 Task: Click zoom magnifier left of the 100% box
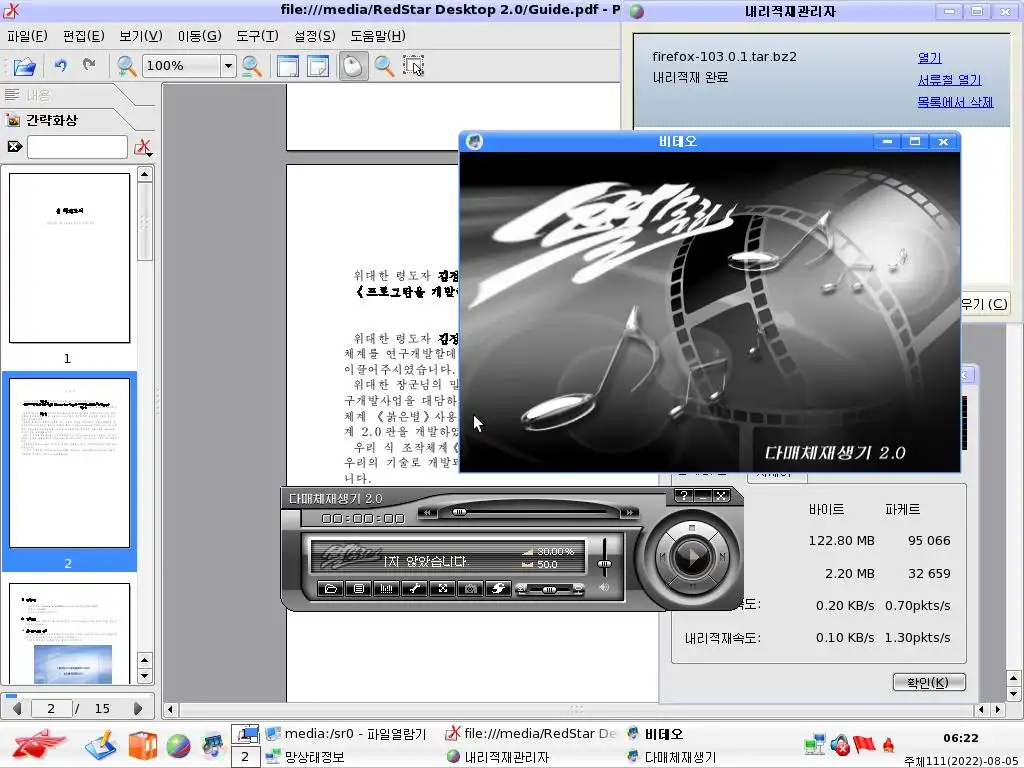coord(126,66)
